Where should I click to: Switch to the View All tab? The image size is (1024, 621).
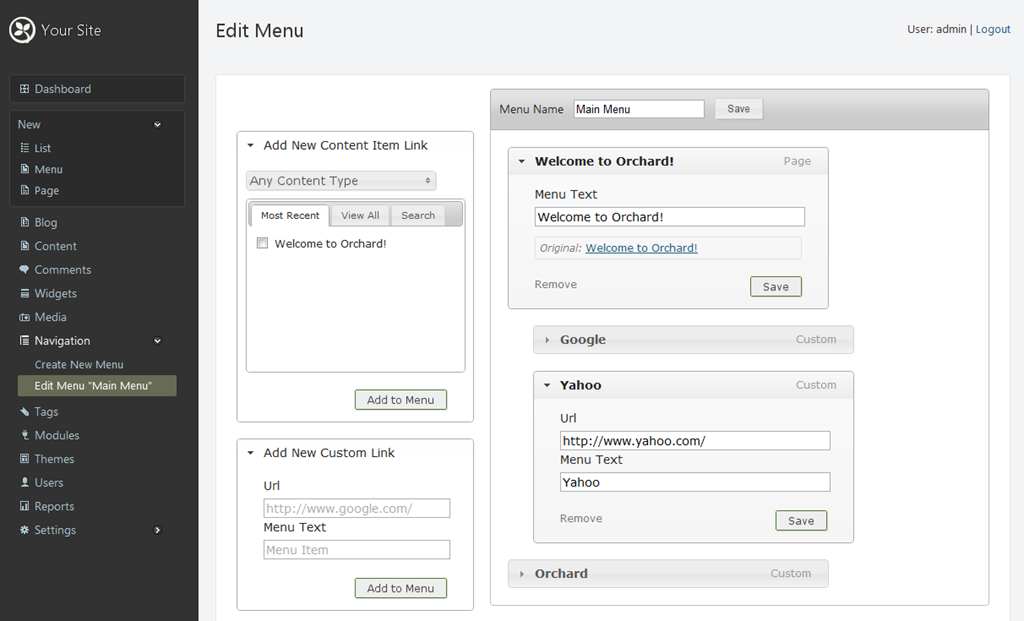360,215
